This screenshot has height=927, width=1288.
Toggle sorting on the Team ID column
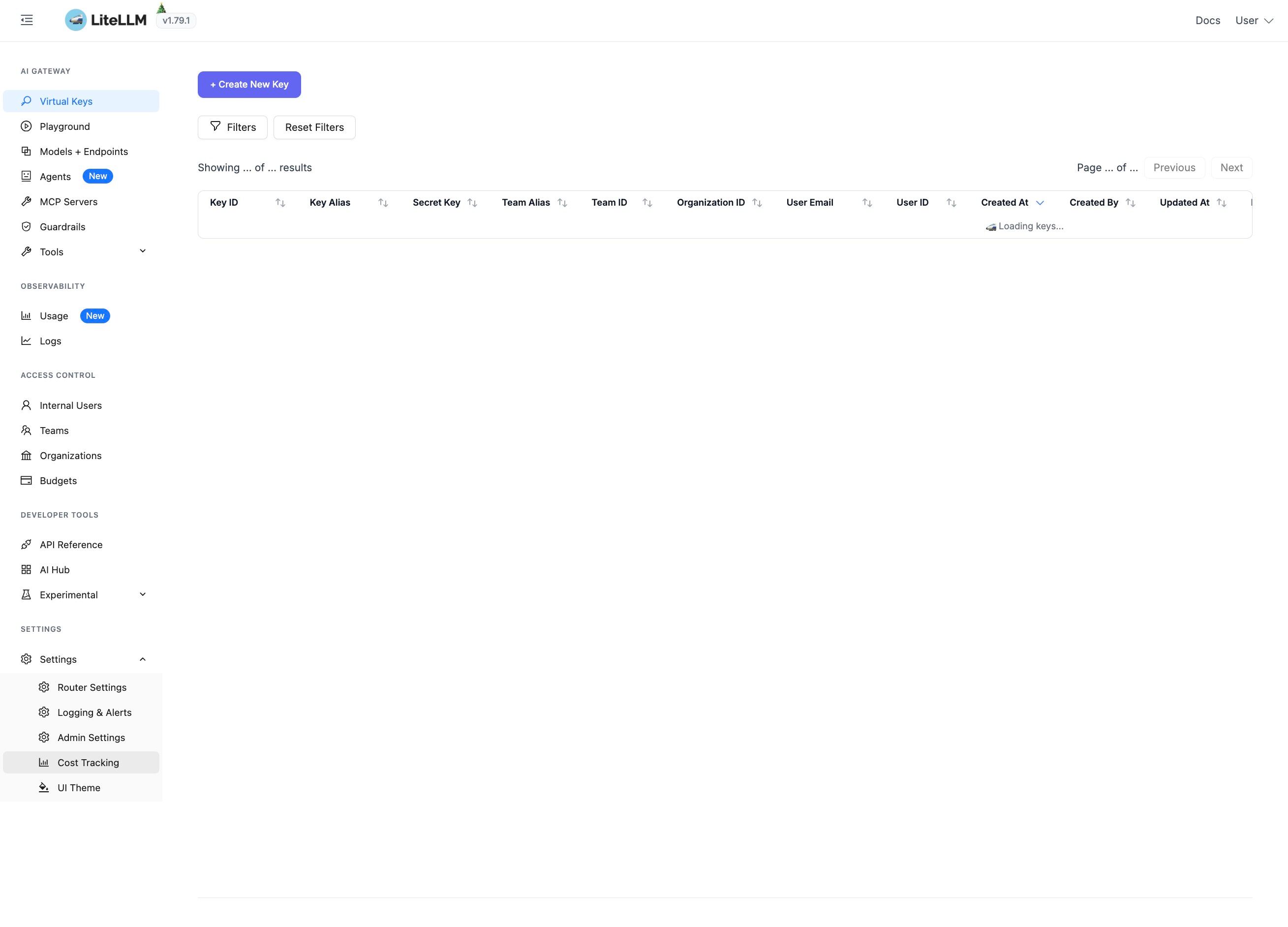(x=647, y=202)
